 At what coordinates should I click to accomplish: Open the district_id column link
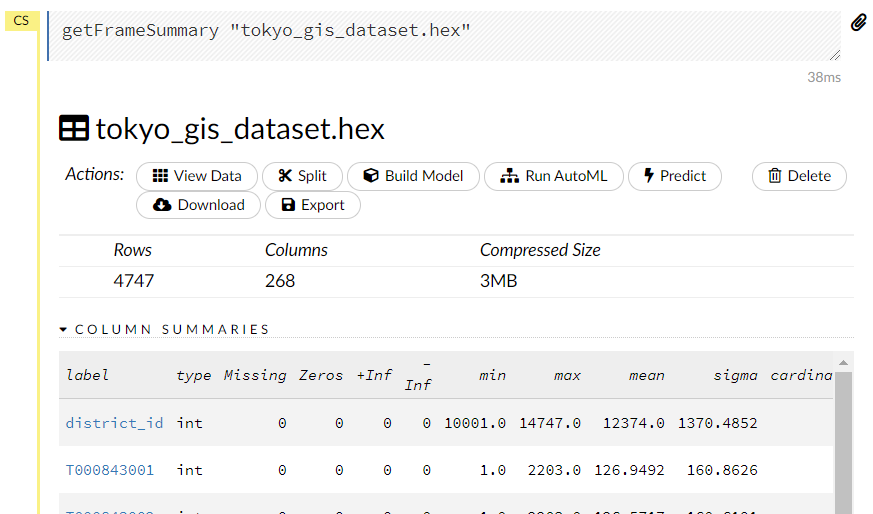(x=114, y=423)
